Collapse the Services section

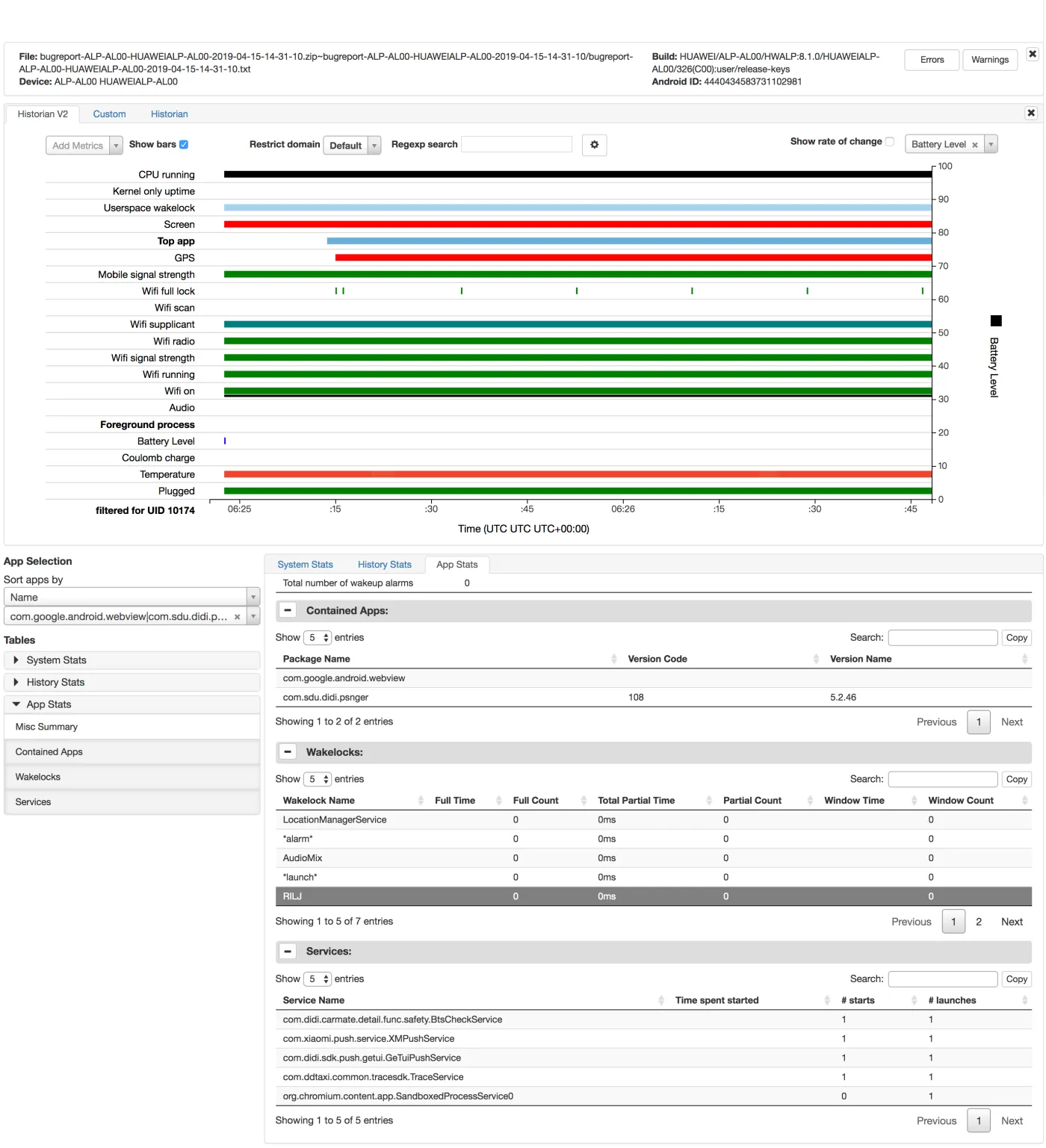287,952
